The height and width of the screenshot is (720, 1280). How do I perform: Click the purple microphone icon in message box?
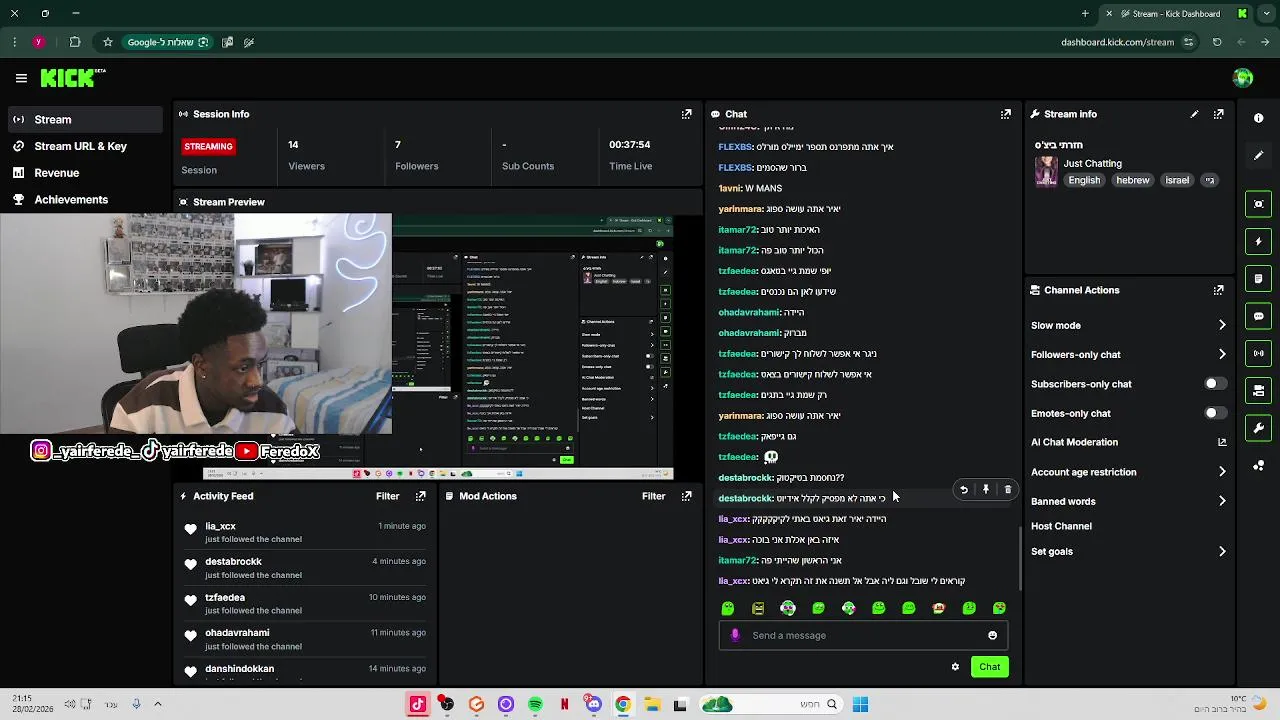coord(735,635)
